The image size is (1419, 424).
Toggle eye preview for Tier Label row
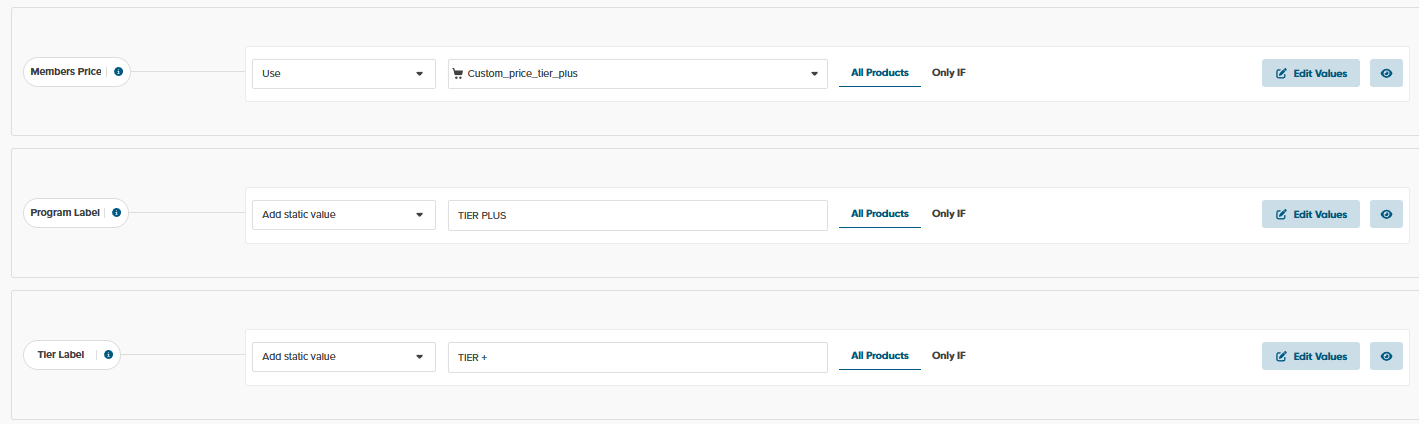pyautogui.click(x=1386, y=356)
